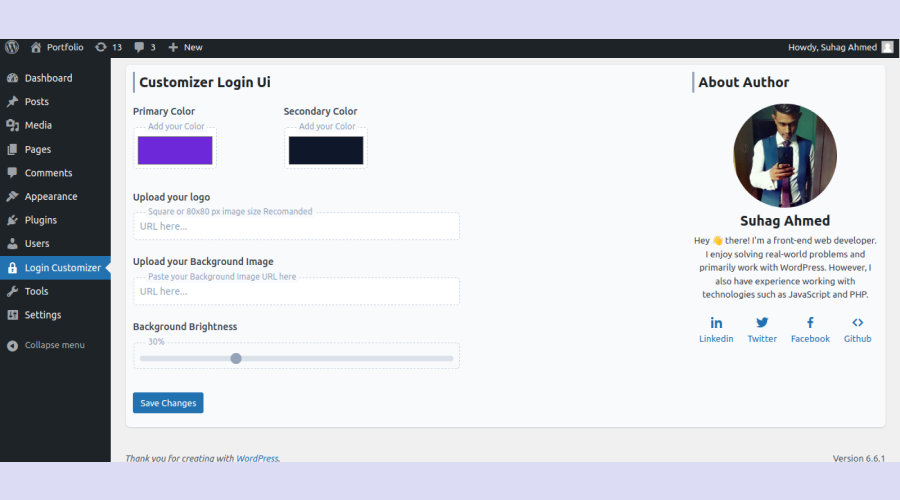The height and width of the screenshot is (500, 900).
Task: Click the Comments icon in sidebar
Action: 12,173
